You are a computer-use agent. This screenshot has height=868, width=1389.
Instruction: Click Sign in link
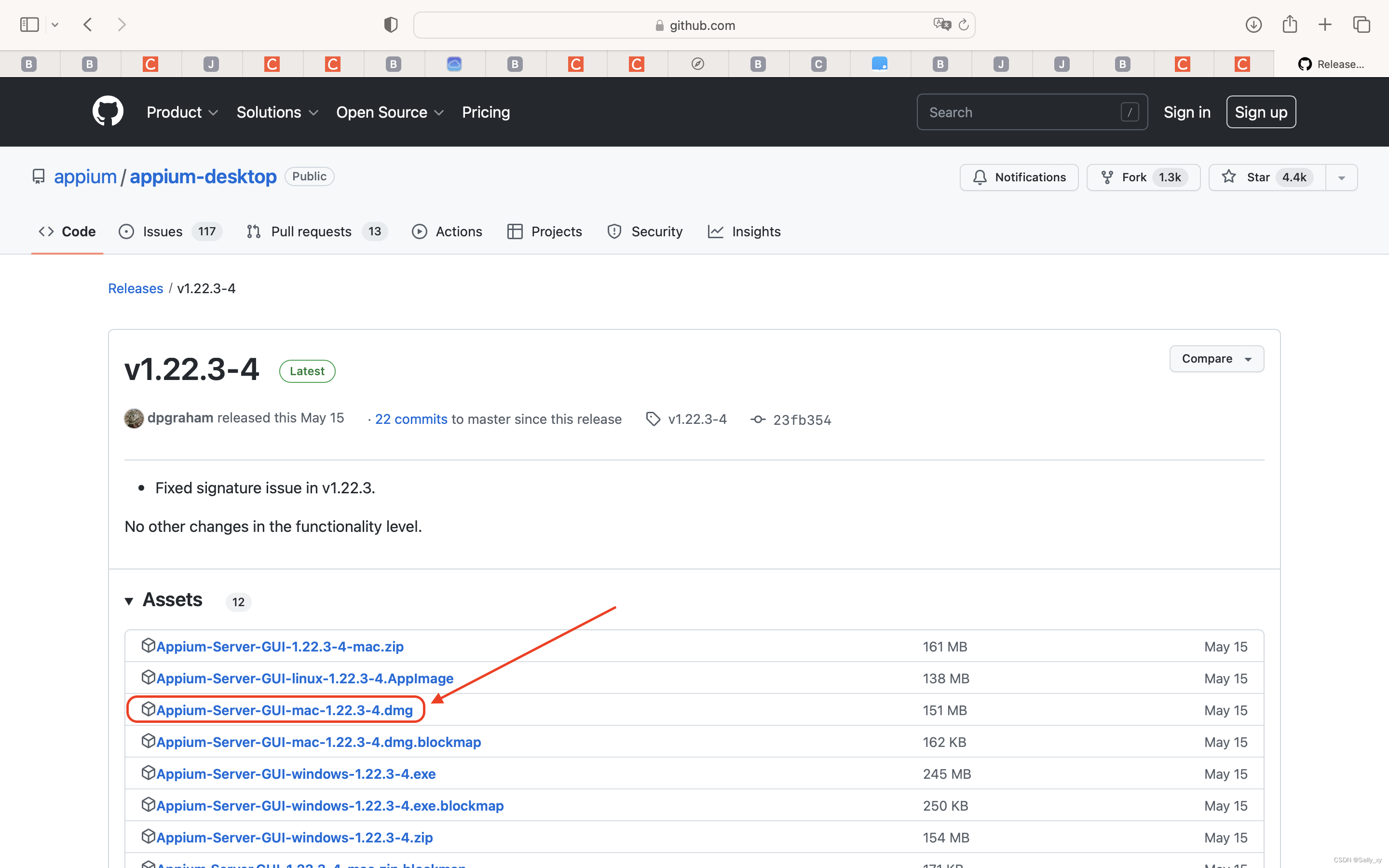point(1187,112)
